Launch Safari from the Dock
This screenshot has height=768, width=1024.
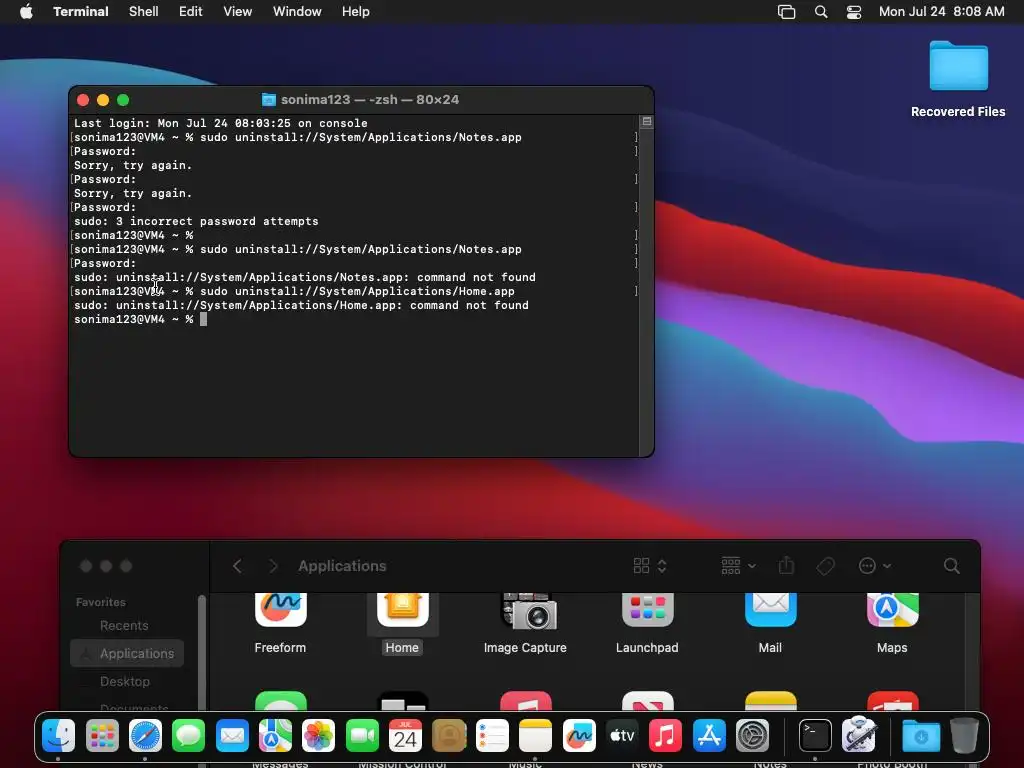pyautogui.click(x=145, y=735)
